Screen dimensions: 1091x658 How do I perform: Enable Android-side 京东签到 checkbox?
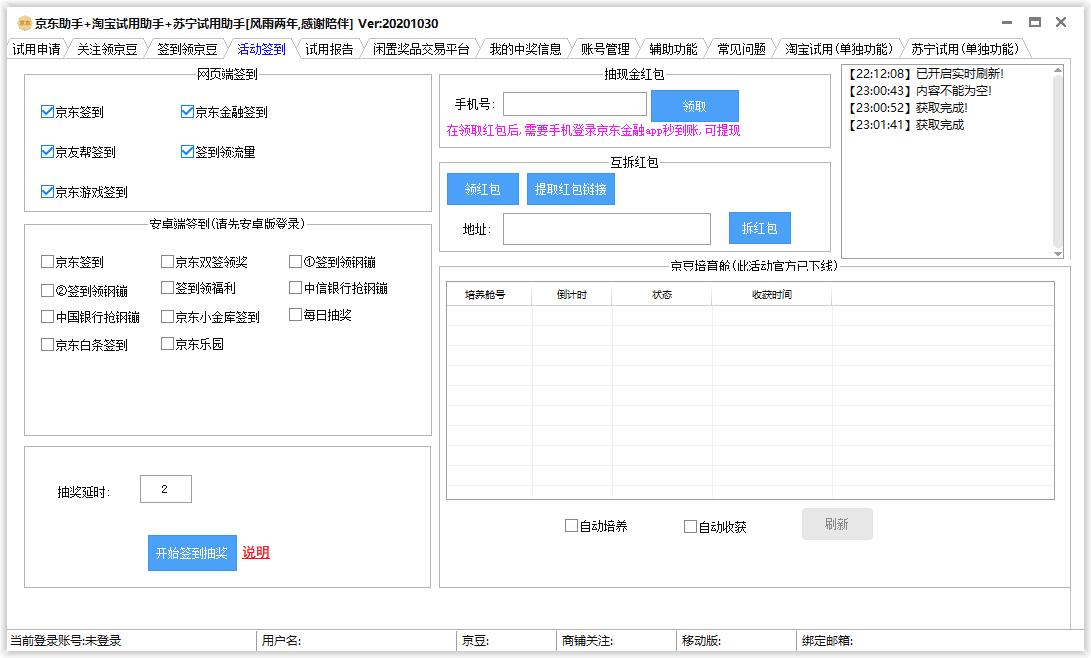point(47,262)
